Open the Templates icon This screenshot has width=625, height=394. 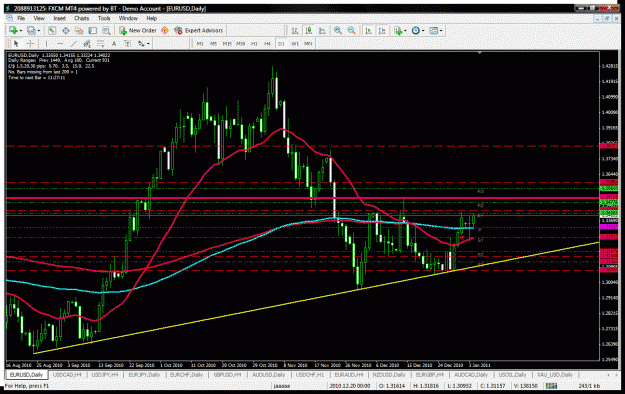[x=434, y=30]
